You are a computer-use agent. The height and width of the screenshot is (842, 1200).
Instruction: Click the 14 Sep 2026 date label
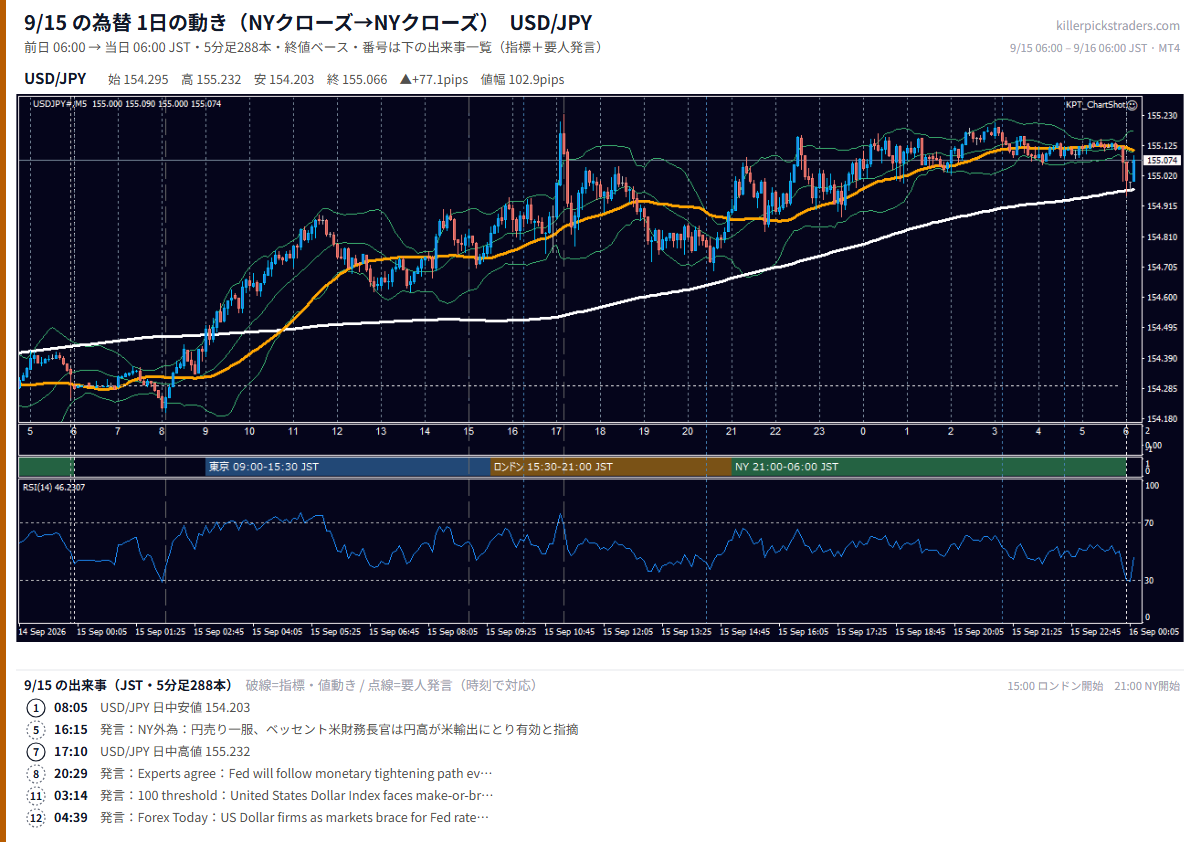pos(41,632)
